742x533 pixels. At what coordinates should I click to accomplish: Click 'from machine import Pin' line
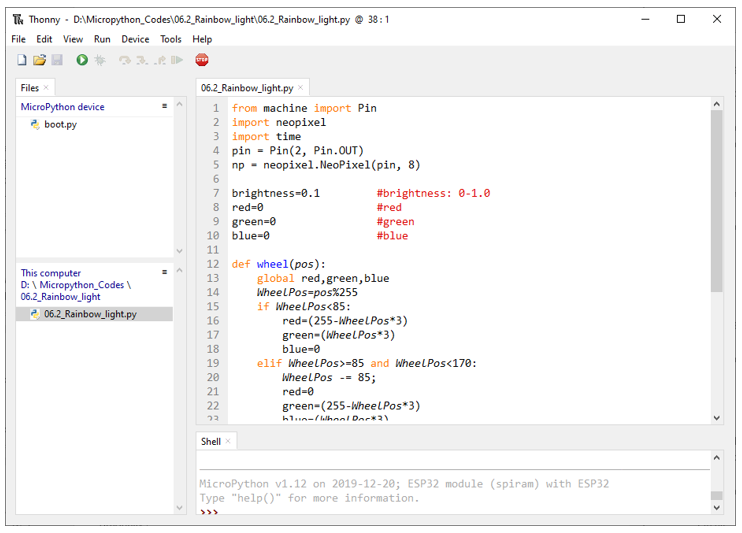coord(304,108)
